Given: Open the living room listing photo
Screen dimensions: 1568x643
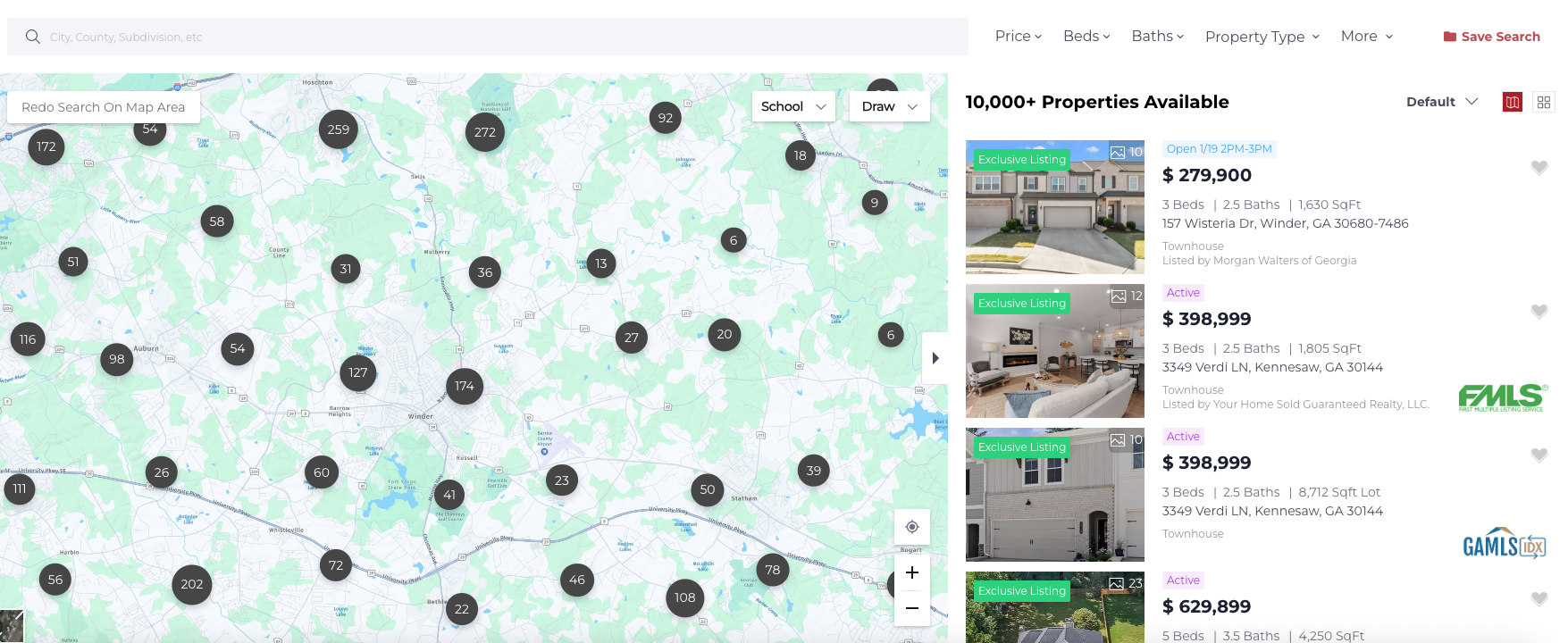Looking at the screenshot, I should 1055,351.
